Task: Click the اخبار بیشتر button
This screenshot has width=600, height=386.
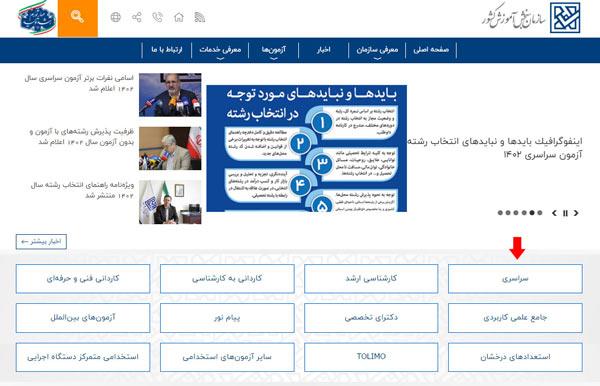Action: 41,241
